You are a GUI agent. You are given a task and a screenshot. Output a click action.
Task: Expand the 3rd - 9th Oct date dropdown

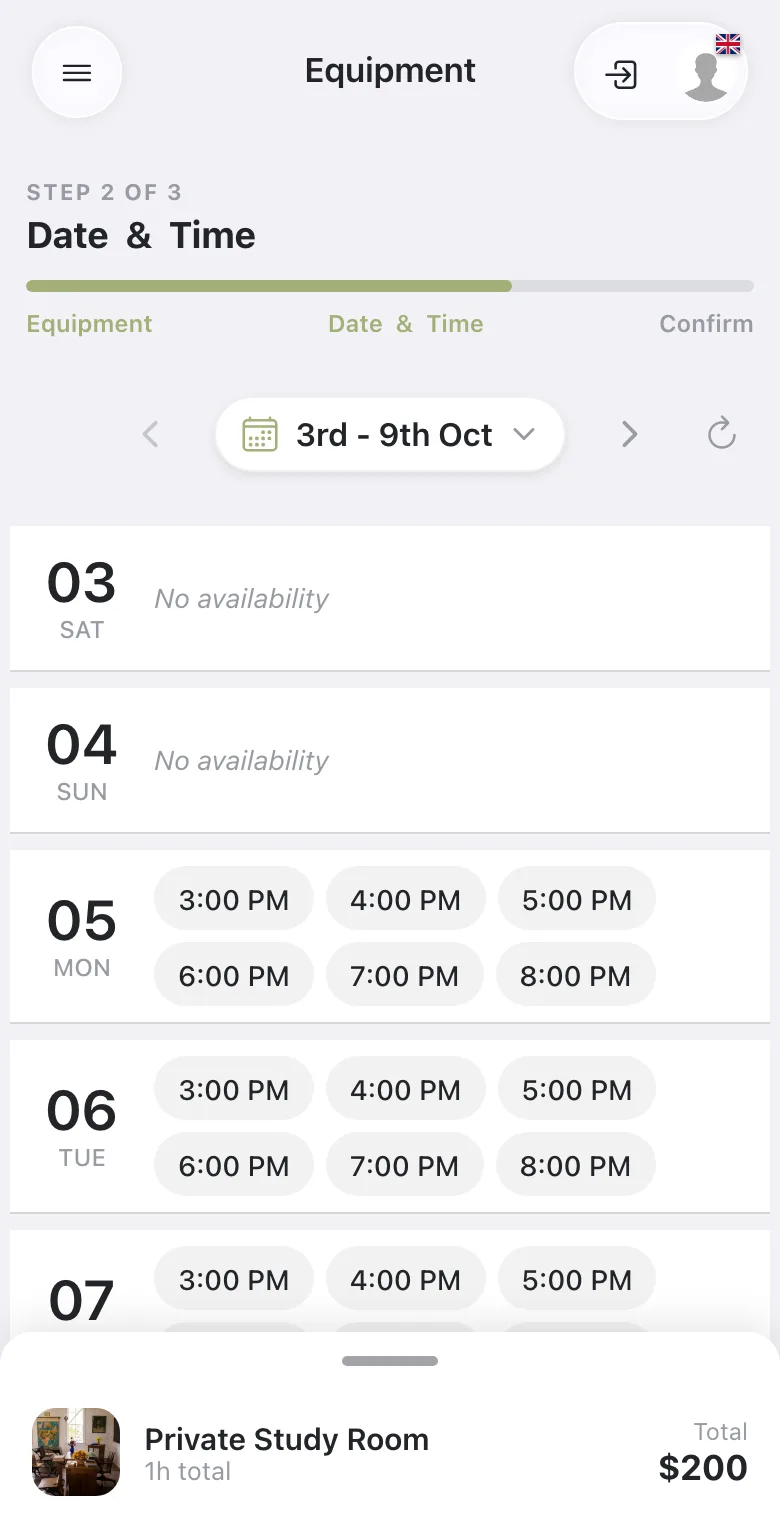(x=390, y=435)
